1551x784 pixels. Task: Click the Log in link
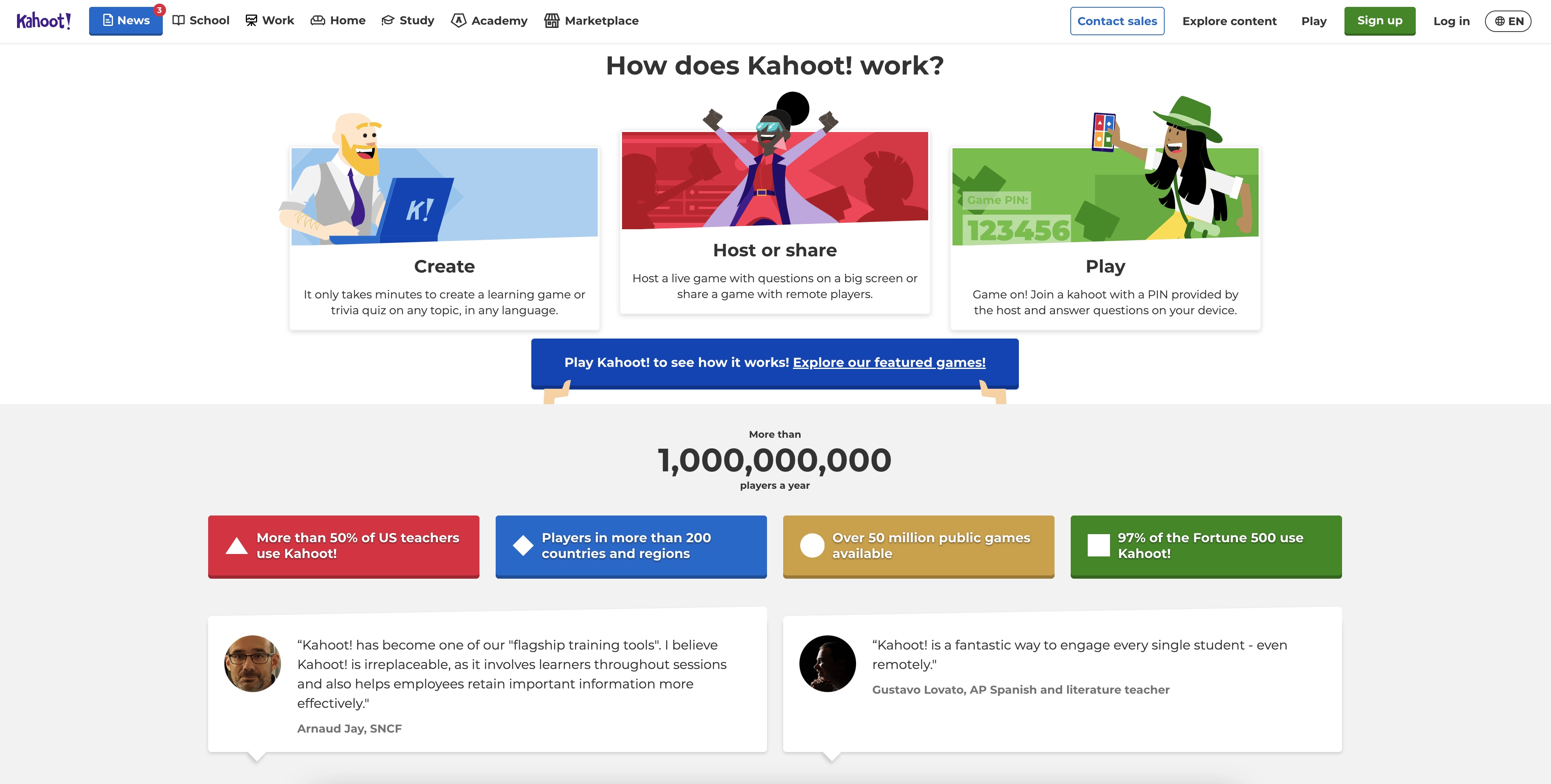pos(1451,21)
